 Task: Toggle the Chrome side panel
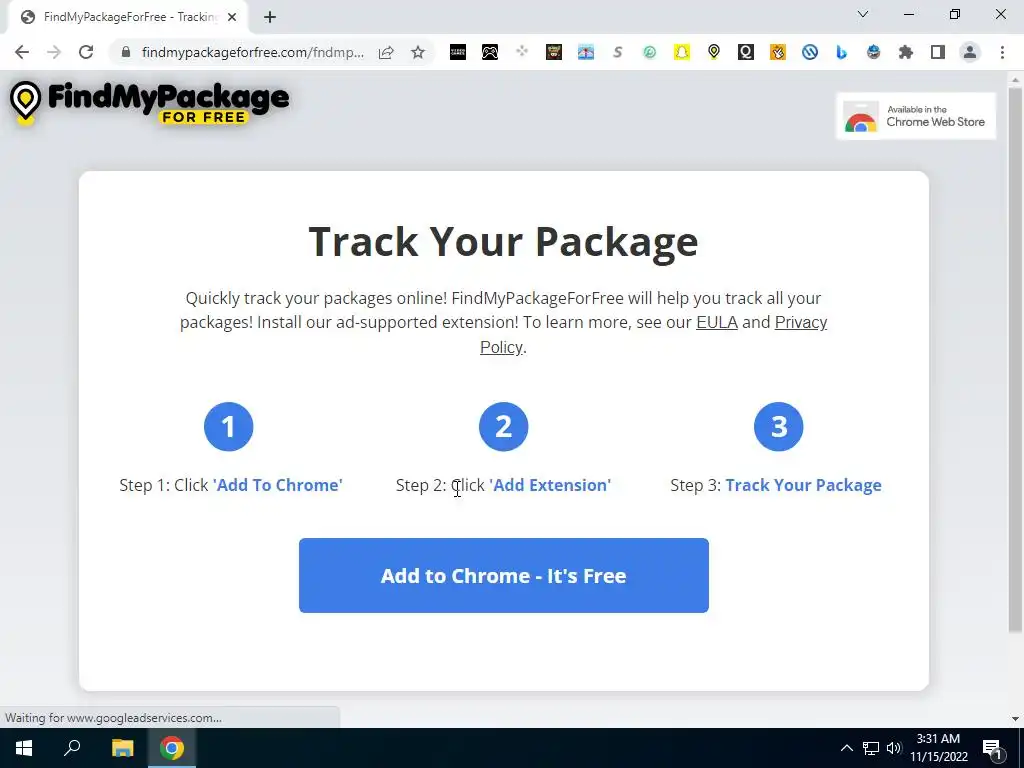pos(938,52)
